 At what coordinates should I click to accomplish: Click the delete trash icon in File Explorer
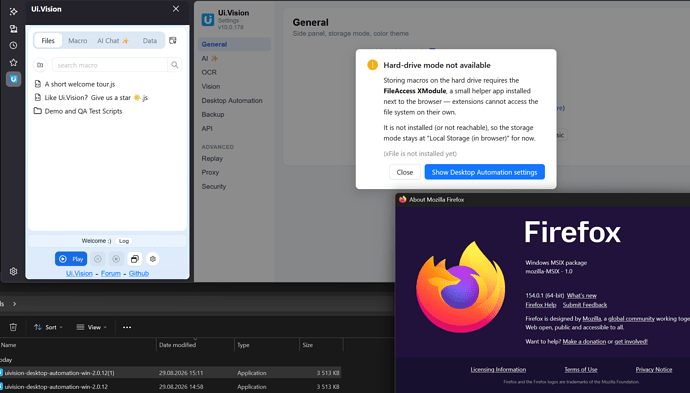coord(13,327)
